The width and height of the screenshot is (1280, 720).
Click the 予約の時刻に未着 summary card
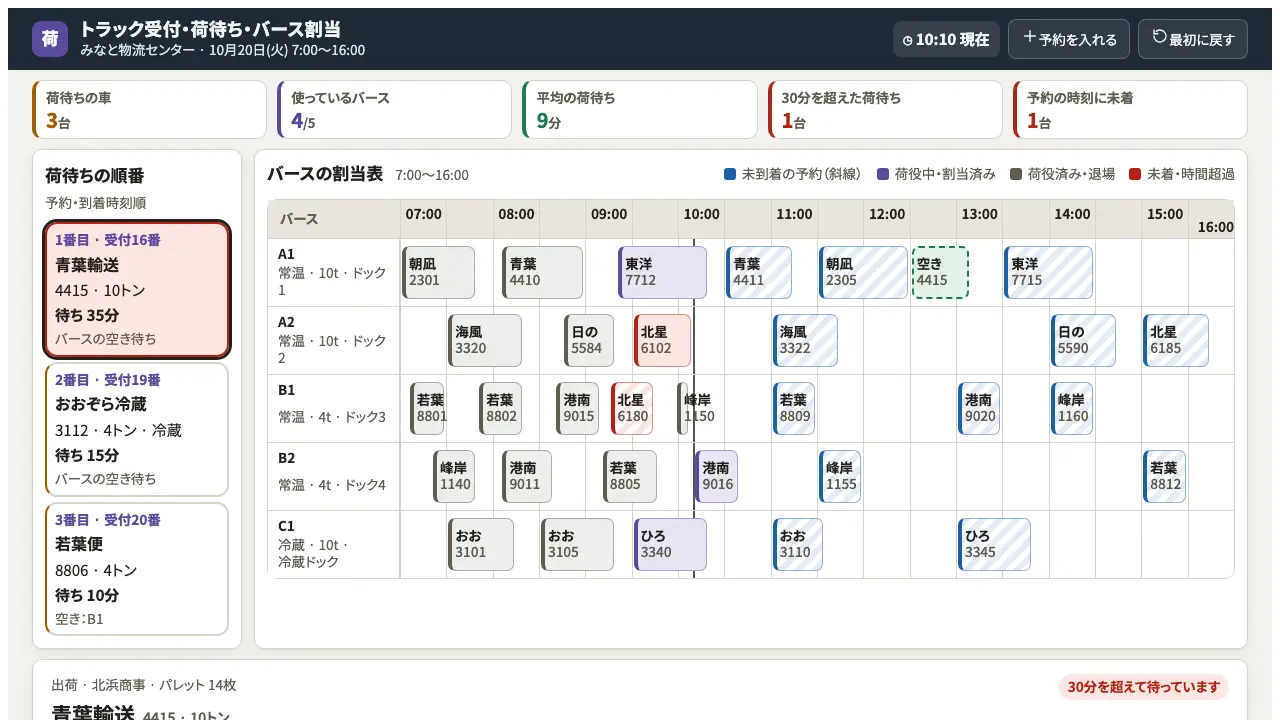(x=1130, y=110)
